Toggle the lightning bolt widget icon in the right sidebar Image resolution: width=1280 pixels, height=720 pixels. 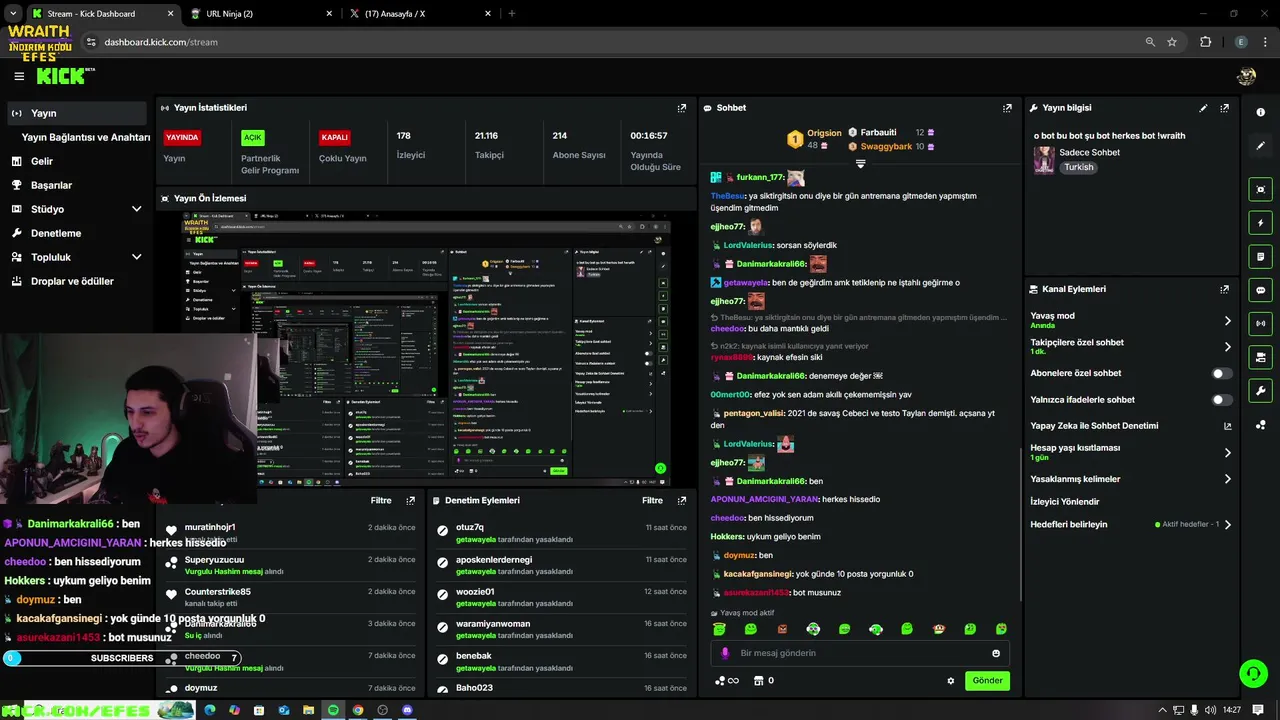[1260, 223]
